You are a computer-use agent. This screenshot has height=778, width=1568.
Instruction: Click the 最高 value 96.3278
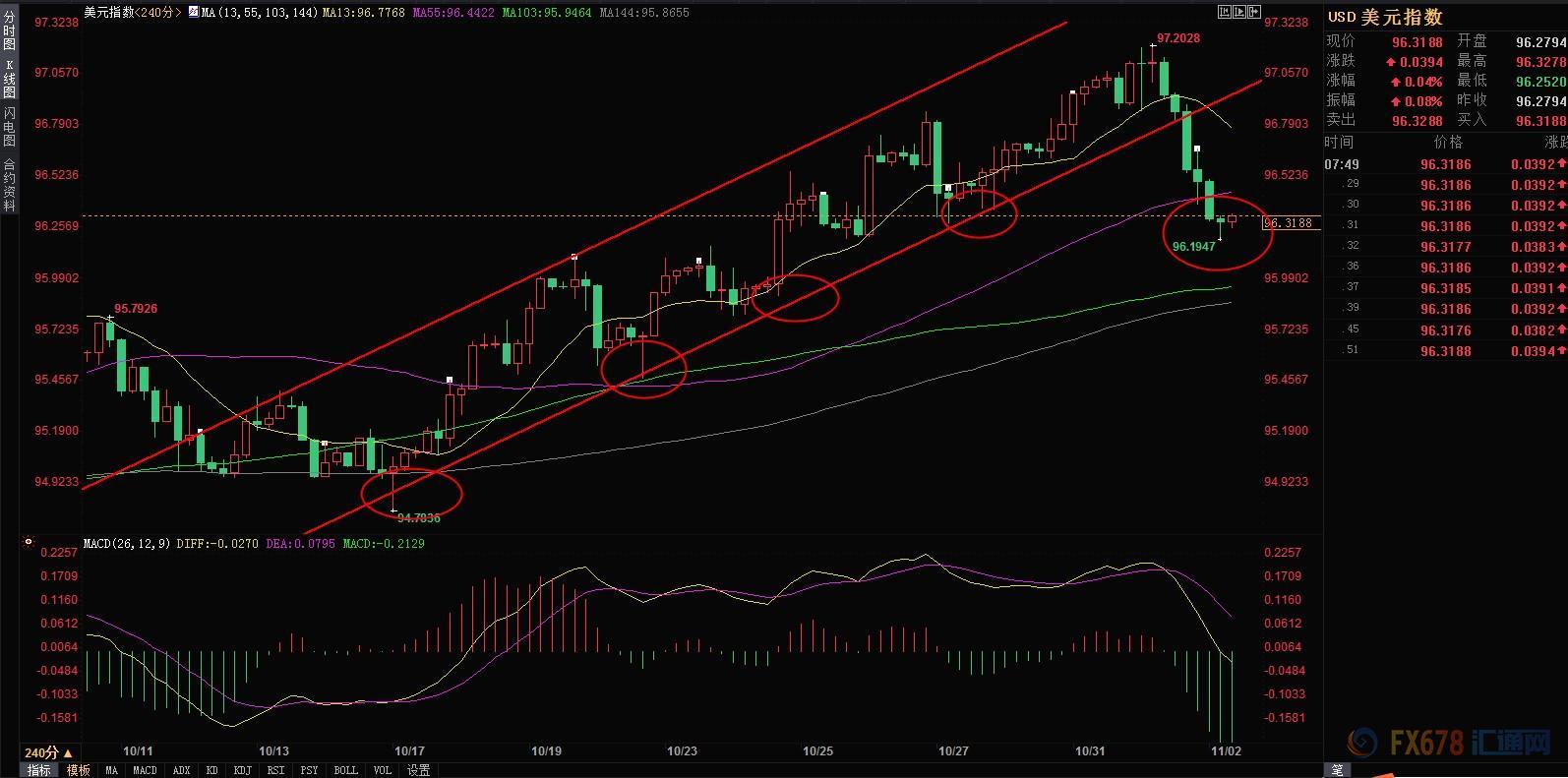pyautogui.click(x=1541, y=62)
